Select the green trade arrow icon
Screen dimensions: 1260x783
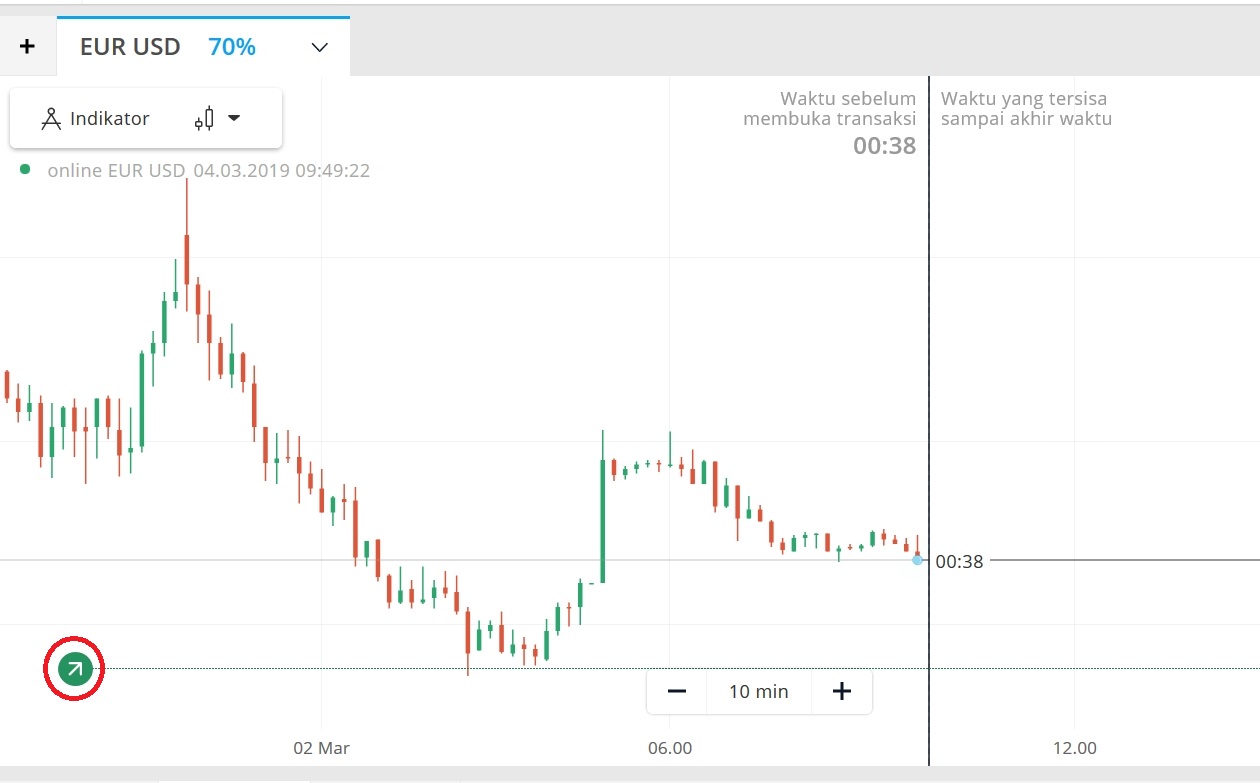click(x=74, y=668)
